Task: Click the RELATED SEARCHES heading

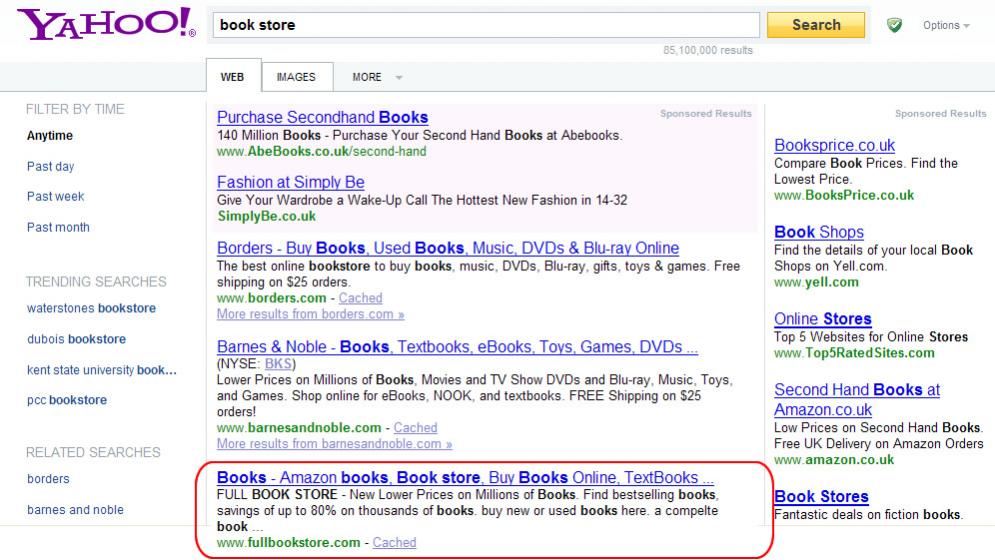Action: click(x=93, y=453)
